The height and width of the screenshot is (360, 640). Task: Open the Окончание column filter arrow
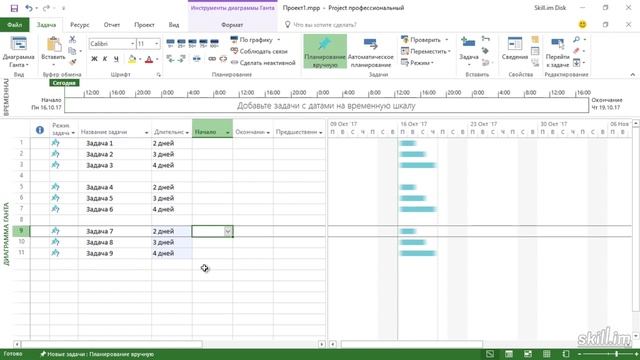268,133
